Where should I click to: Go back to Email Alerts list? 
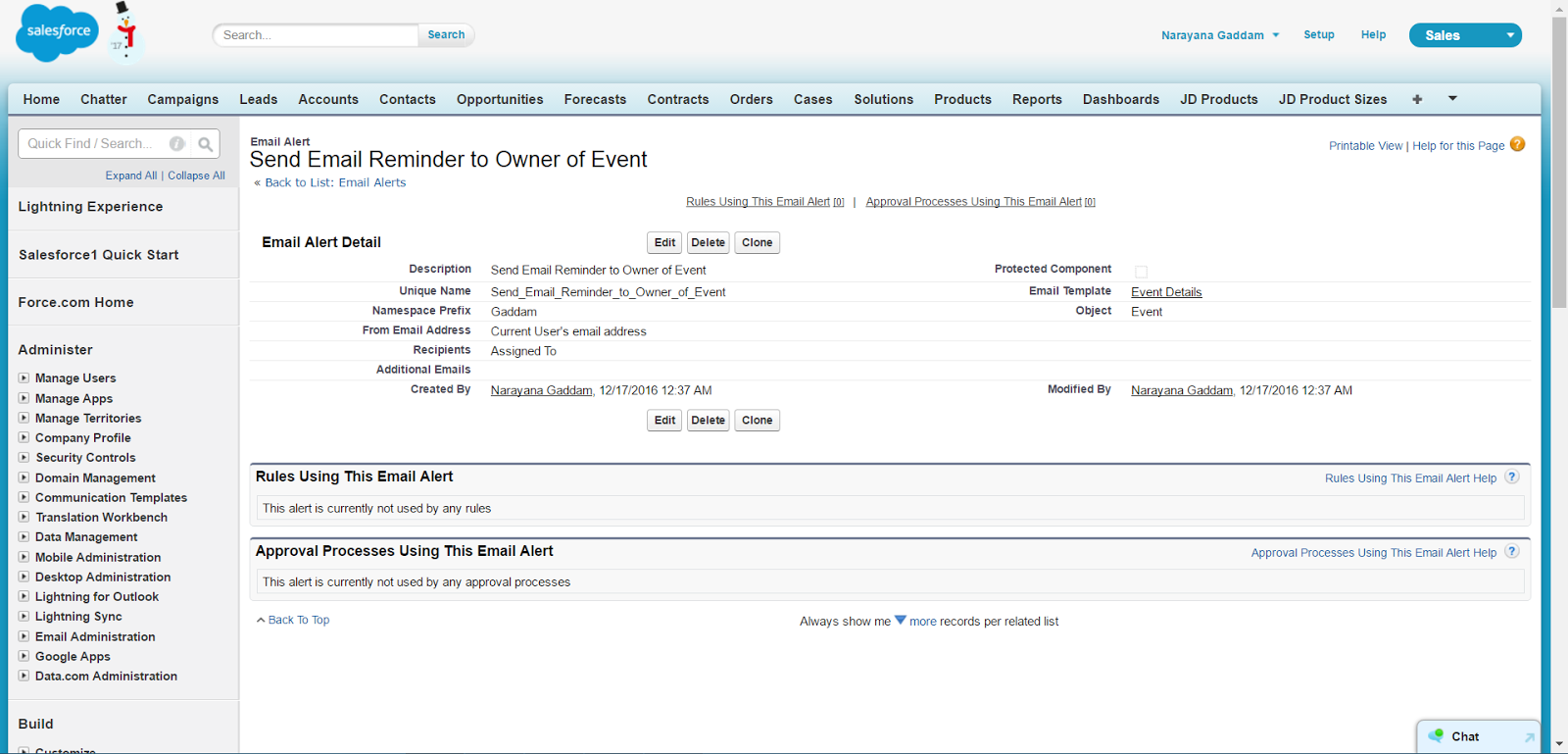335,182
